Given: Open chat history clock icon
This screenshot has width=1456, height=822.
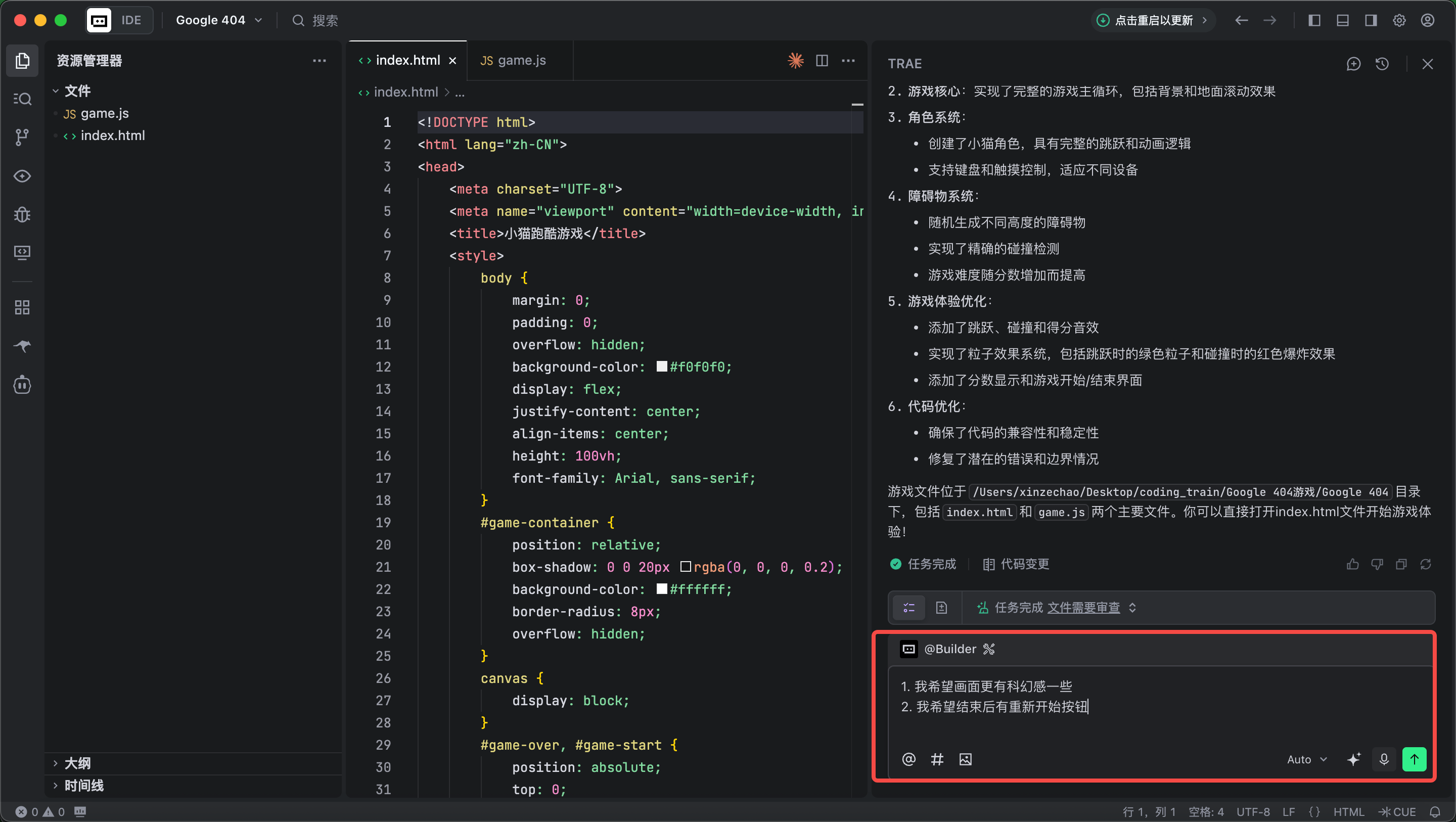Looking at the screenshot, I should tap(1382, 64).
